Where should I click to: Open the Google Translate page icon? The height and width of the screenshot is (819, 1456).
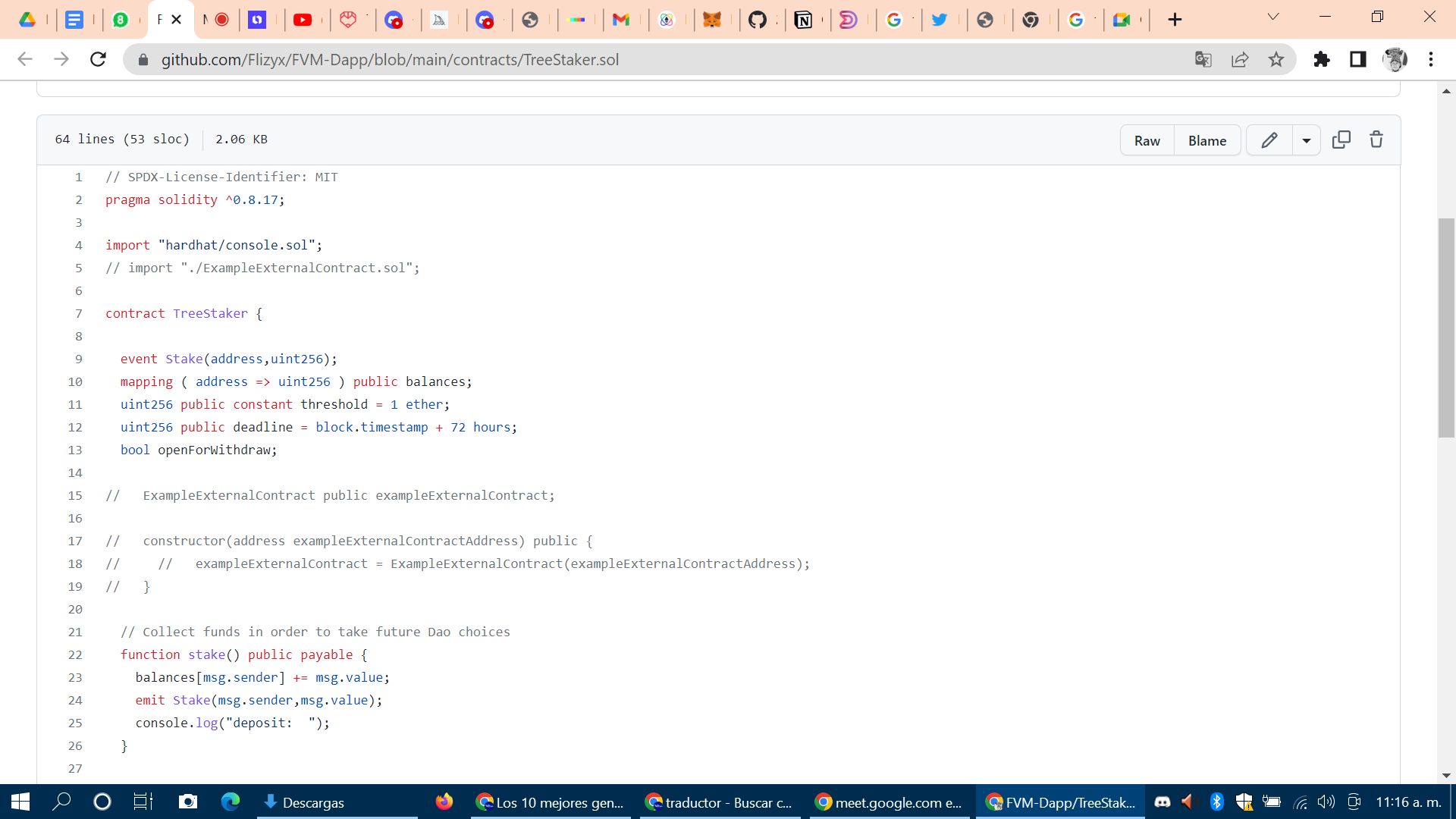tap(1203, 59)
